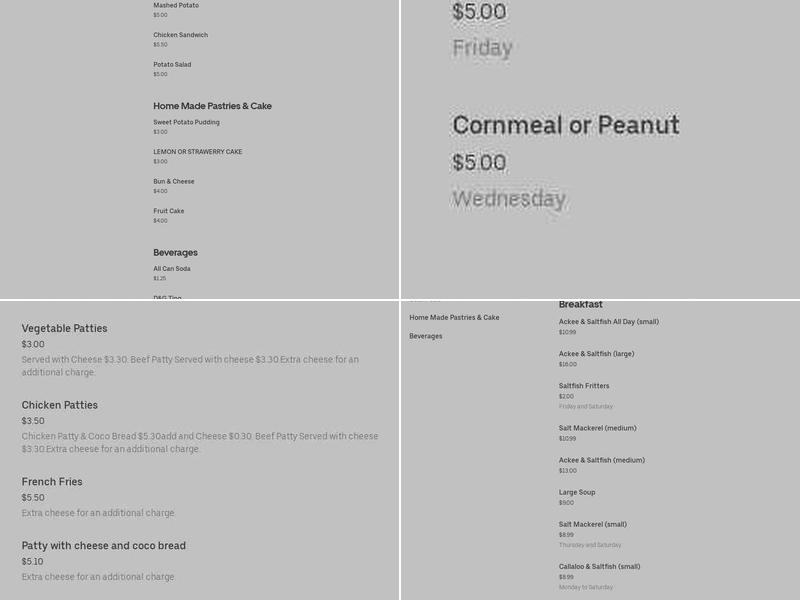The height and width of the screenshot is (600, 800).
Task: Choose French Fries from the menu
Action: (52, 481)
